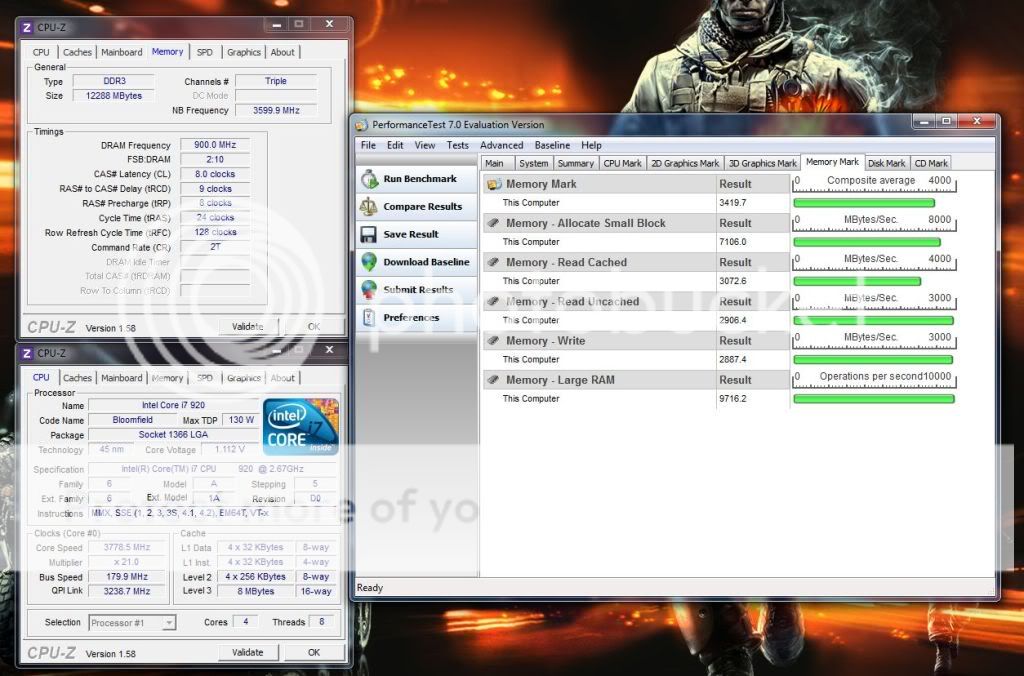This screenshot has width=1024, height=676.
Task: Click the Run Benchmark label
Action: (420, 179)
